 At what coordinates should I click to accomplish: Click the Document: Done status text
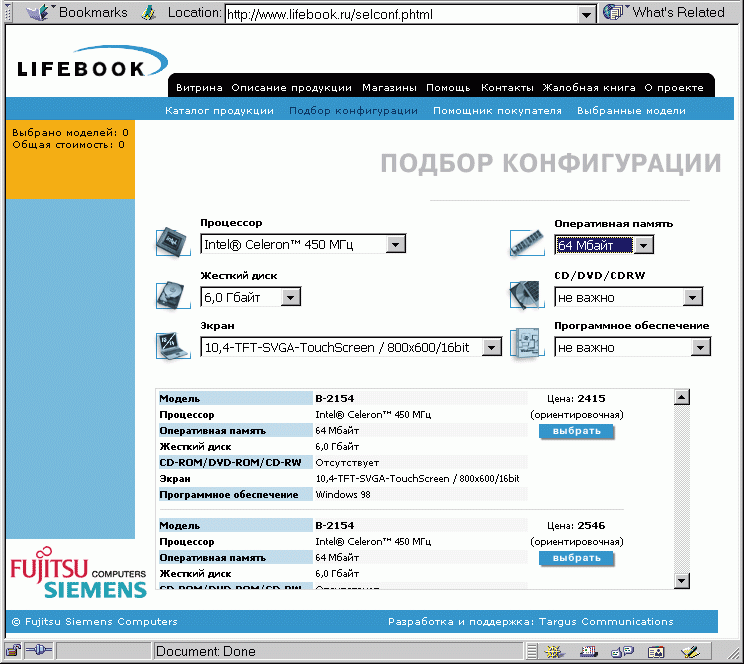(x=205, y=651)
